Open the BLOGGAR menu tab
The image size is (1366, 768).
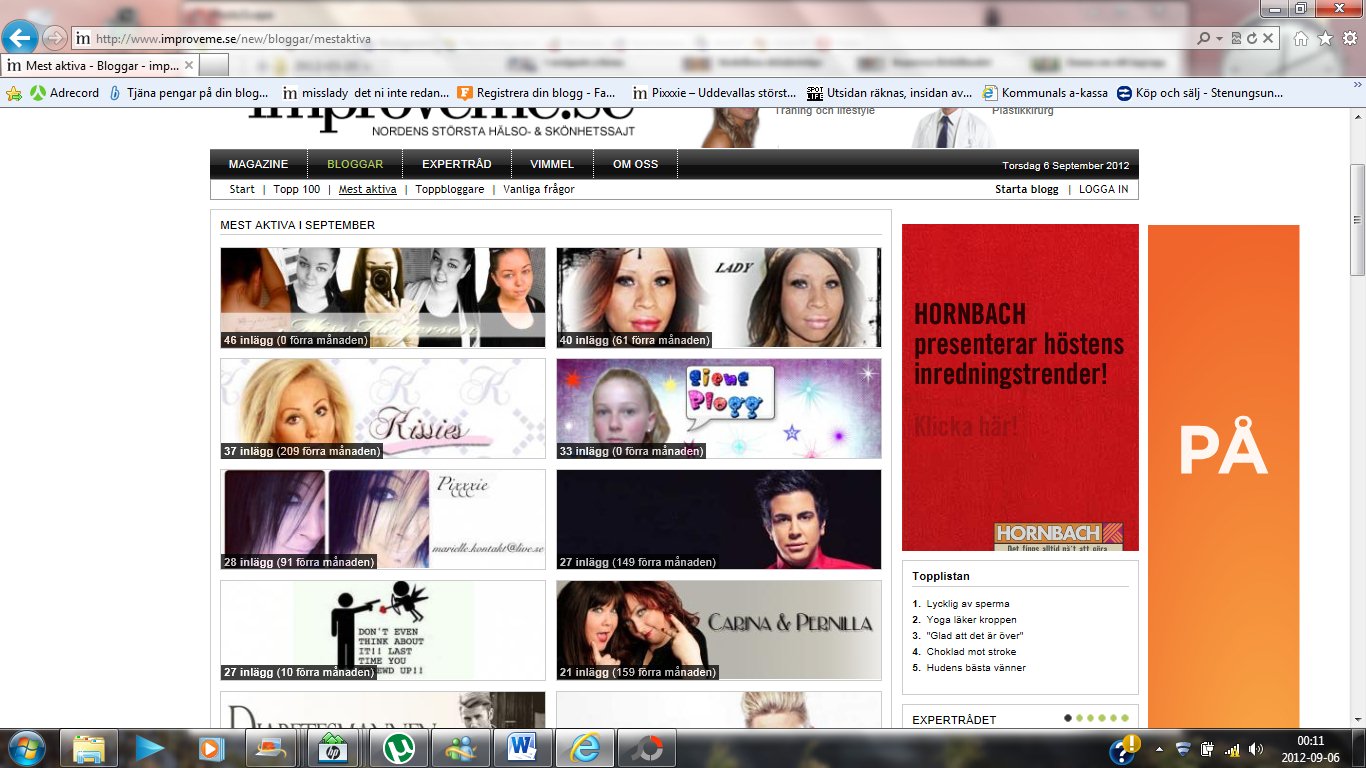(x=355, y=164)
